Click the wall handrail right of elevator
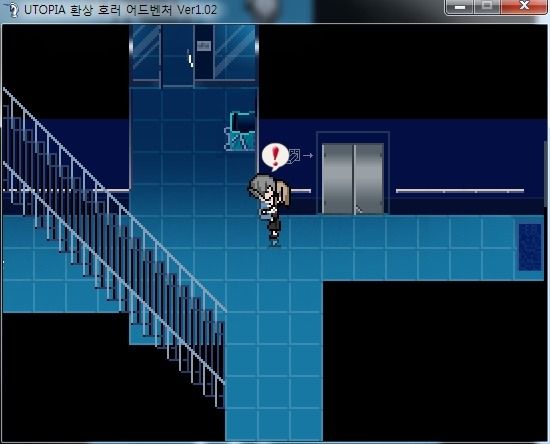 460,191
